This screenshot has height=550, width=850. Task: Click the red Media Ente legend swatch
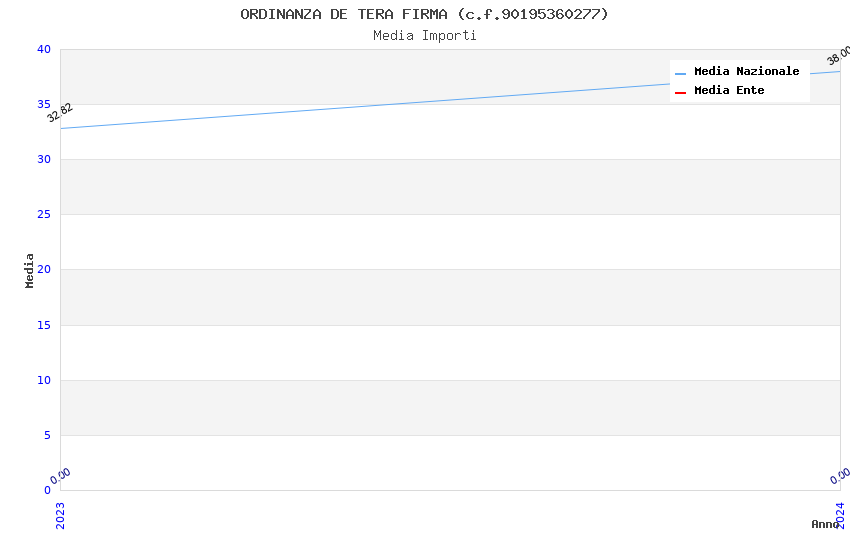[x=680, y=92]
